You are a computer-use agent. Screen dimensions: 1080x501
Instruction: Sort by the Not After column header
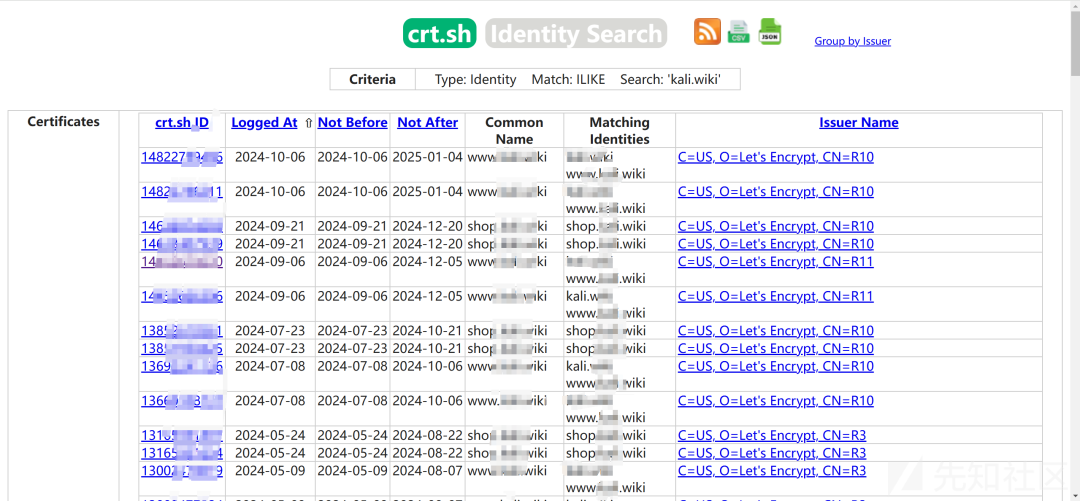tap(428, 123)
